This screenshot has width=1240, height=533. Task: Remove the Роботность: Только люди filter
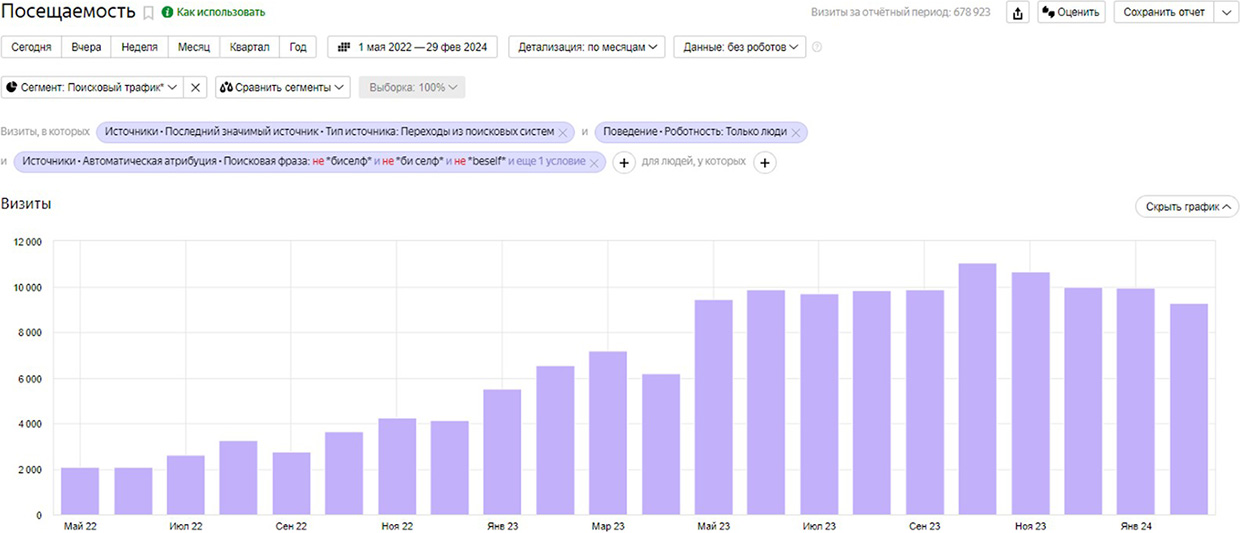[795, 132]
